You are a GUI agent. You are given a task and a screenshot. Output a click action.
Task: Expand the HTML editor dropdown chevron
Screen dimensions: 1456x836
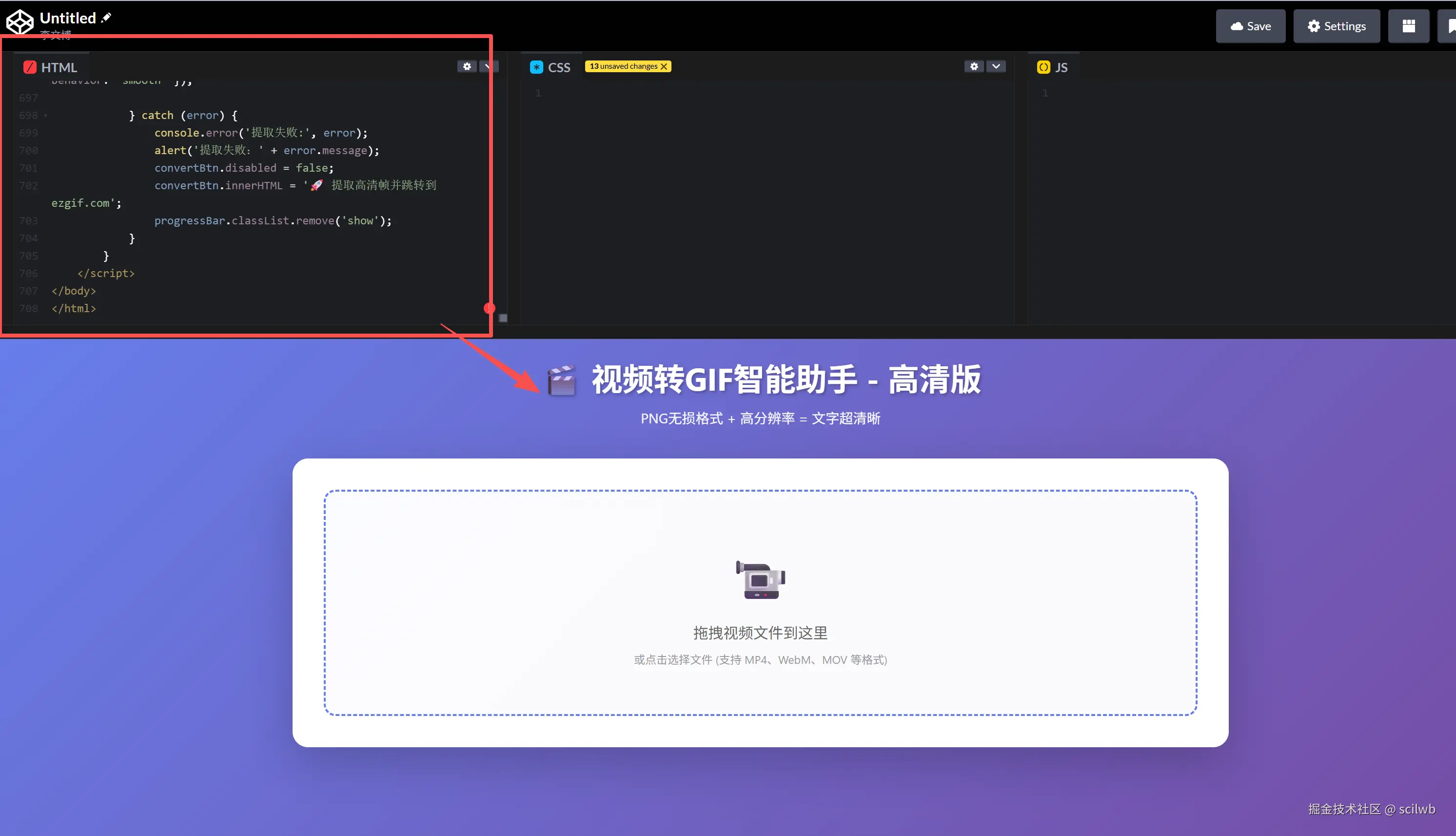[487, 67]
